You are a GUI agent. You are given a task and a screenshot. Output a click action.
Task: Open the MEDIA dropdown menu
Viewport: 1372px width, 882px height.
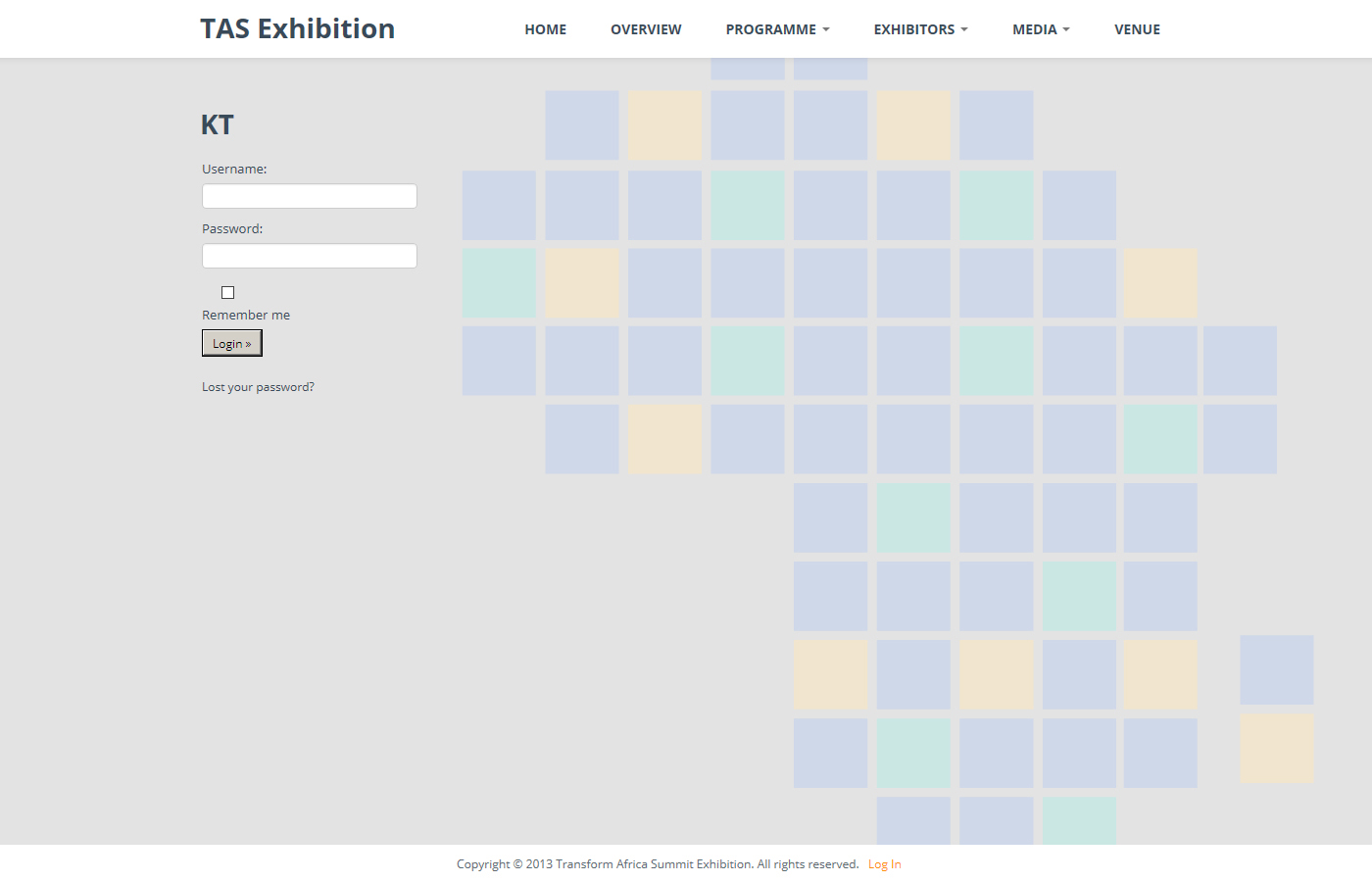pos(1041,29)
